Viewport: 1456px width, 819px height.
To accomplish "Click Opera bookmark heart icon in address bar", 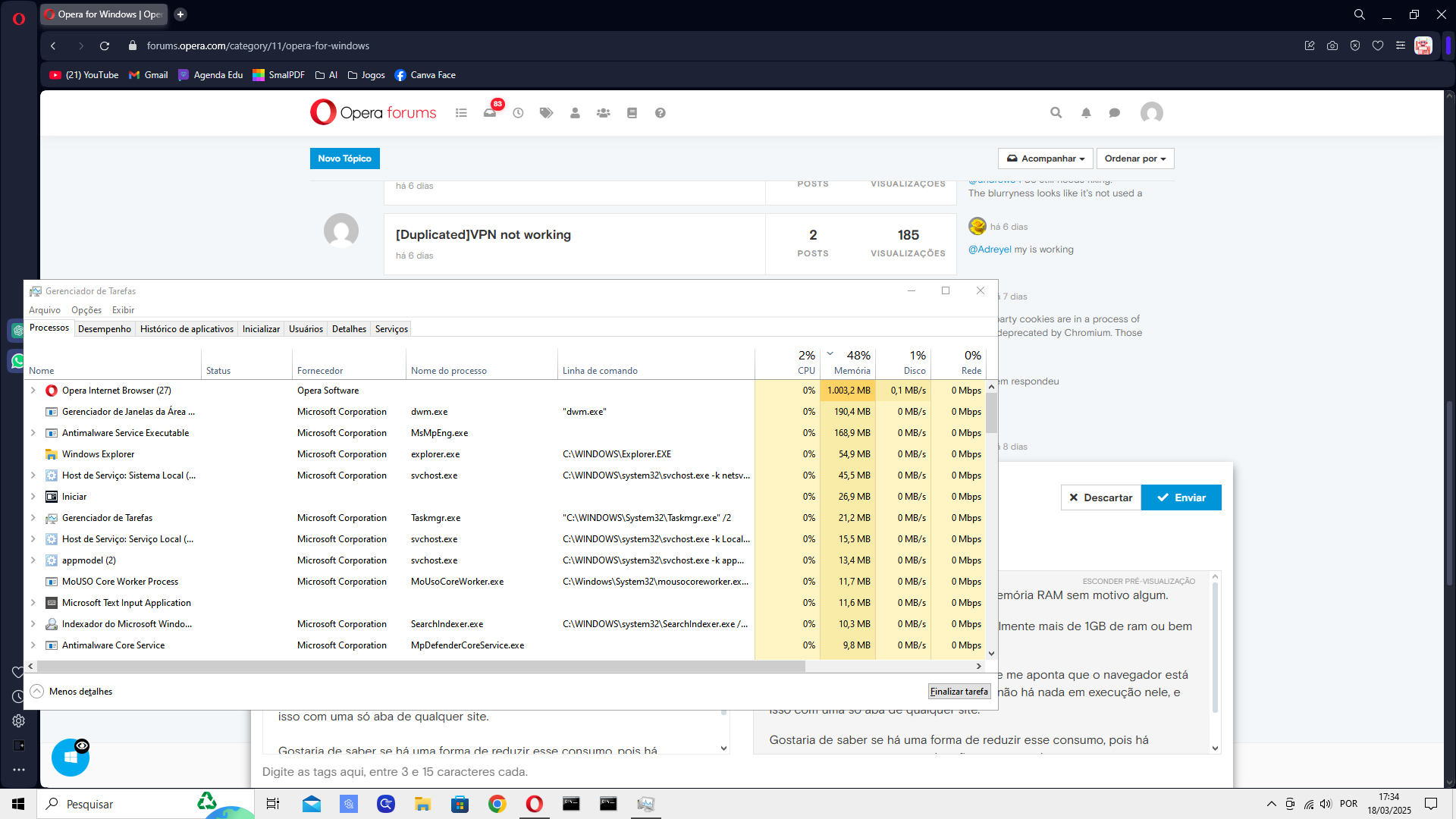I will tap(1378, 45).
